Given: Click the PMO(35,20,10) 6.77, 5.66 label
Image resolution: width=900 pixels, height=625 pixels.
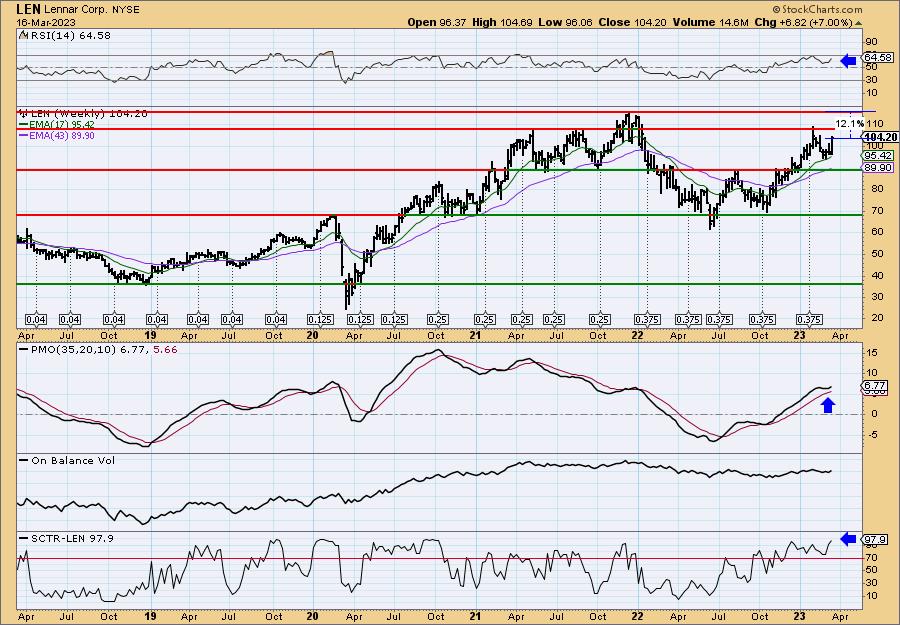Looking at the screenshot, I should tap(103, 349).
